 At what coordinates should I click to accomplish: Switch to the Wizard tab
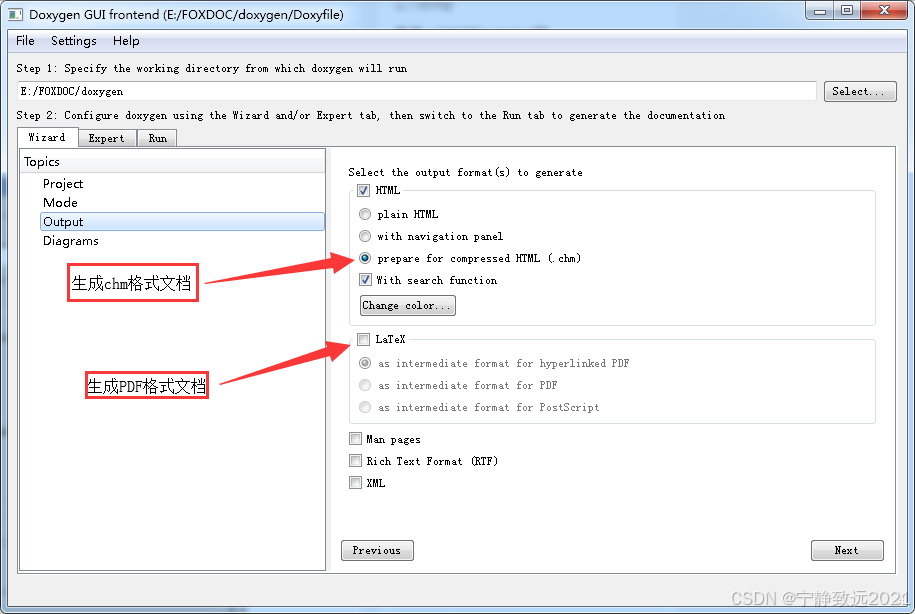coord(47,138)
